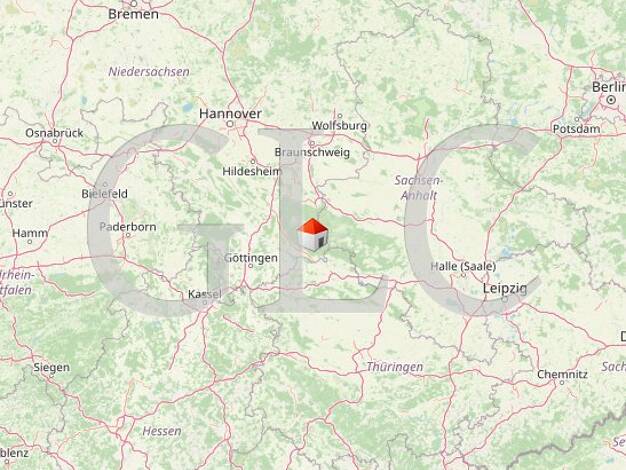Select the Bielefeld label
The height and width of the screenshot is (470, 626).
click(105, 194)
